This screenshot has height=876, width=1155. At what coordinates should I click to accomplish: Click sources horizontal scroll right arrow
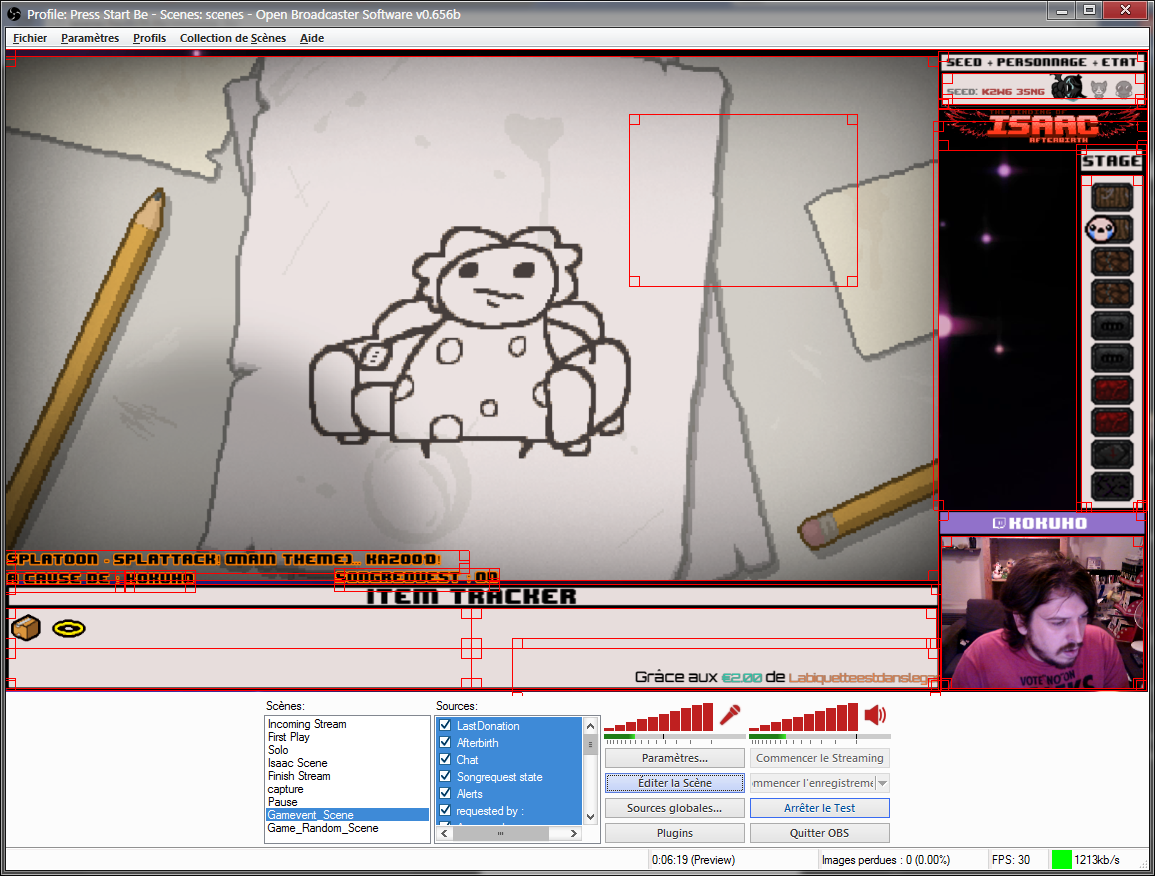574,833
